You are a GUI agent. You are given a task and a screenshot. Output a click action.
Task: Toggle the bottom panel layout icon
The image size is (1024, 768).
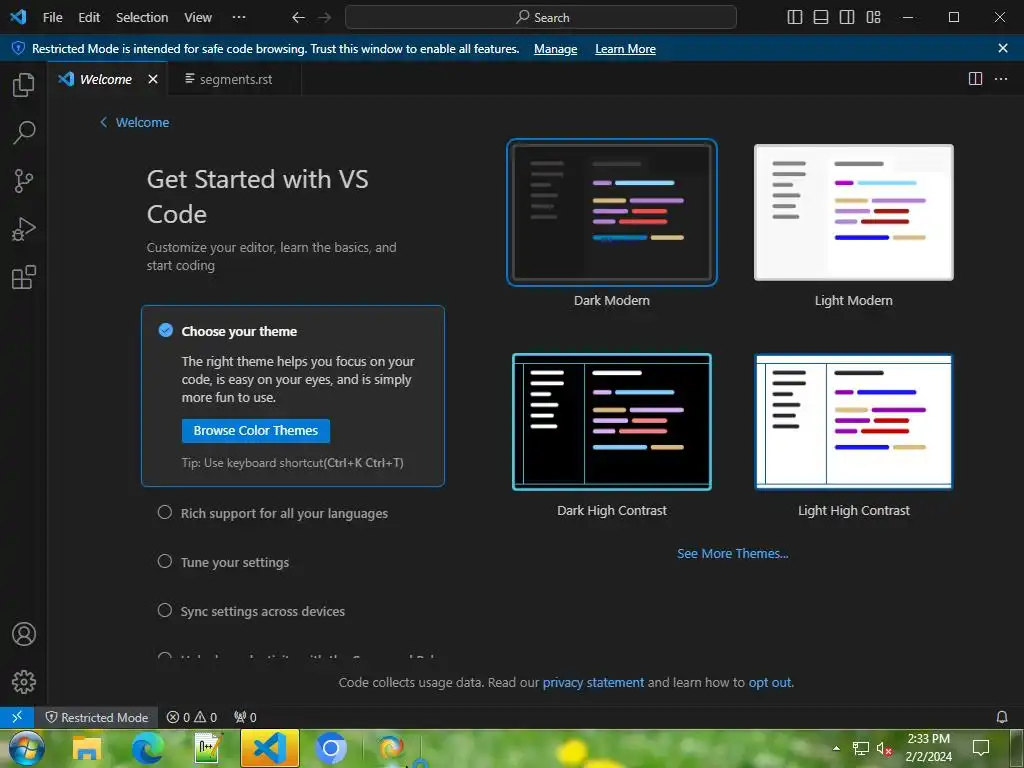click(x=821, y=17)
